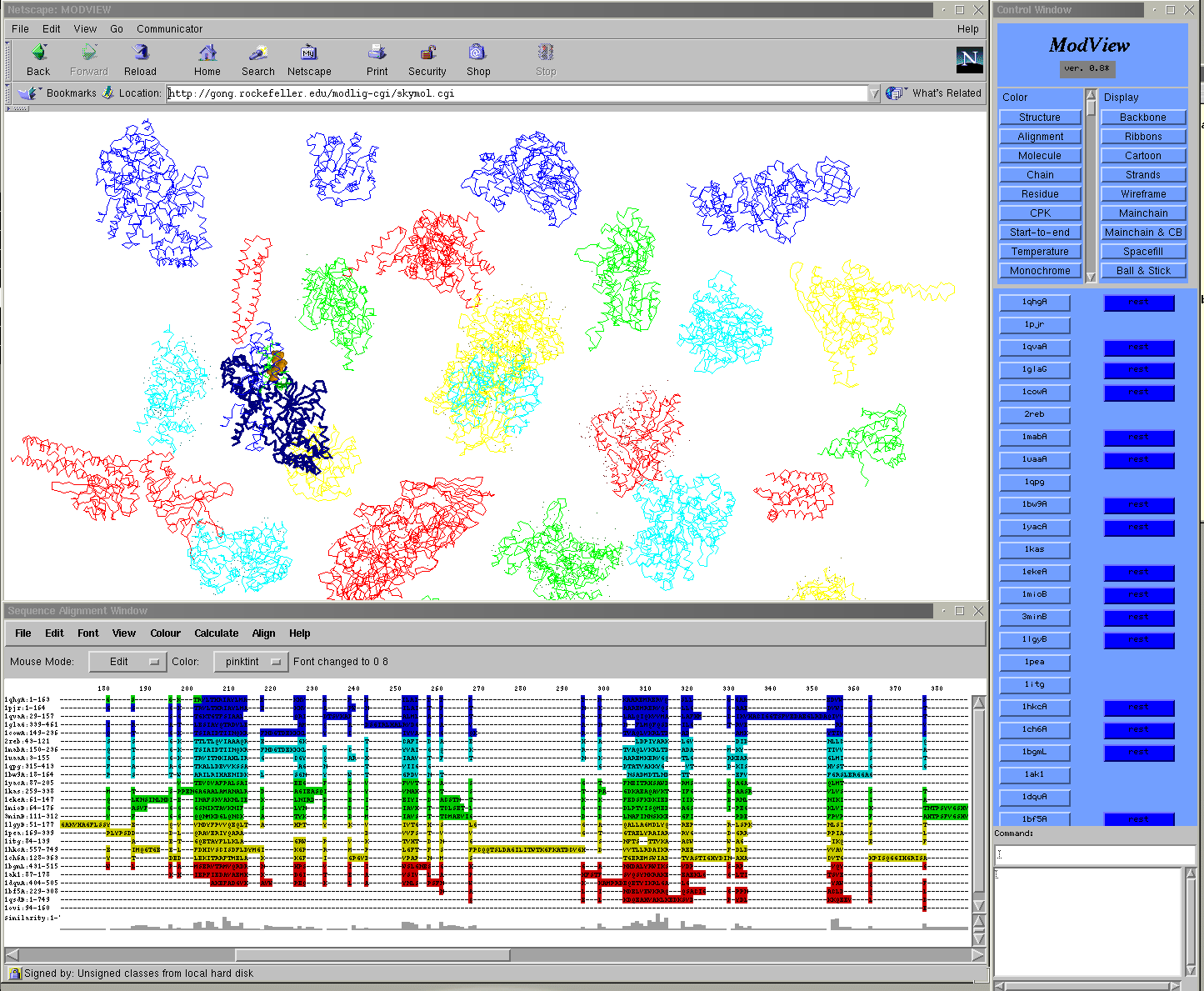Toggle the rest button beside 1bgmL
The width and height of the screenshot is (1204, 991).
(1138, 753)
